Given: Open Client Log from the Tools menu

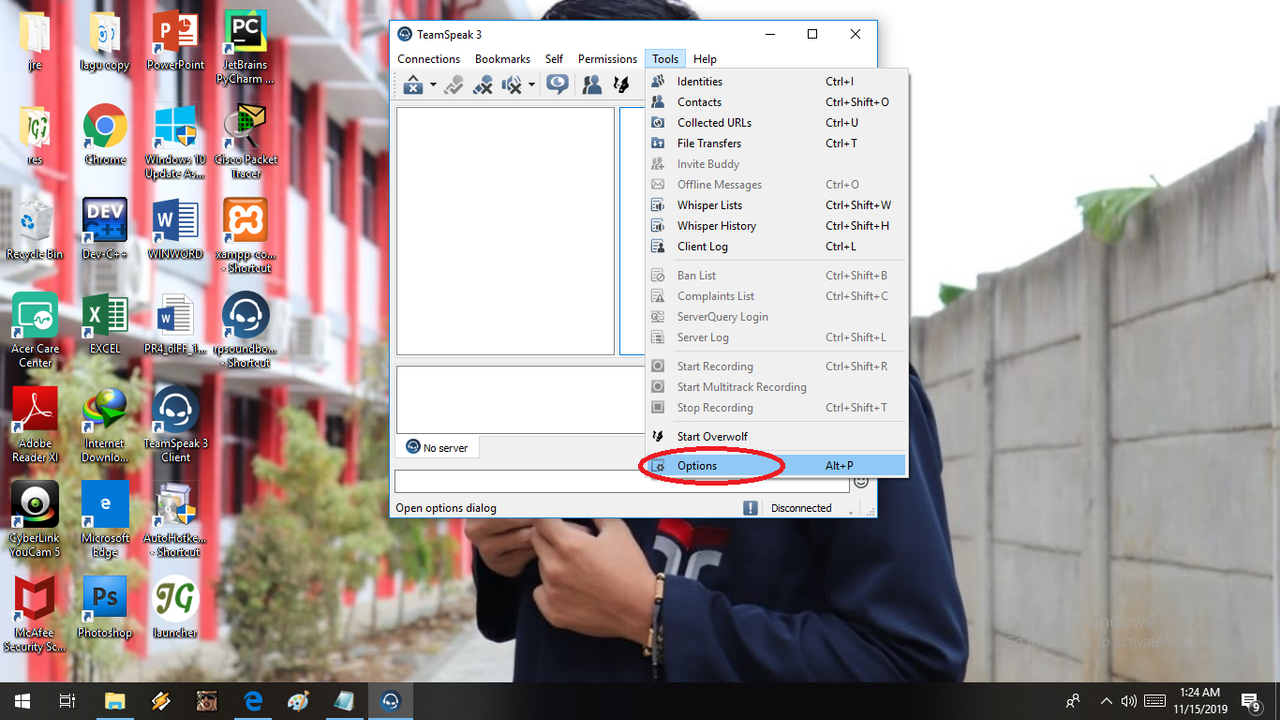Looking at the screenshot, I should (x=776, y=246).
